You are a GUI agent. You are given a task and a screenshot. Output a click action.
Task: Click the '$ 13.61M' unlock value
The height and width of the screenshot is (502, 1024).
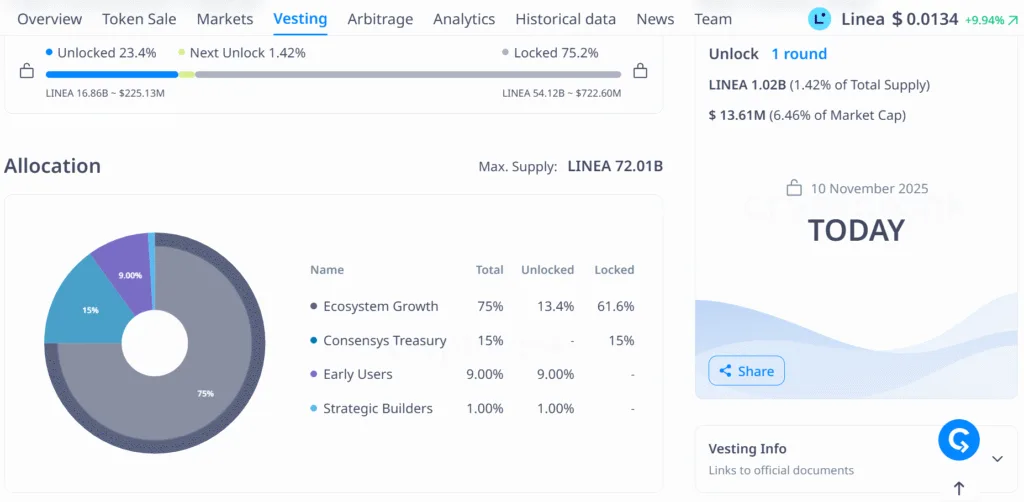[x=737, y=116]
